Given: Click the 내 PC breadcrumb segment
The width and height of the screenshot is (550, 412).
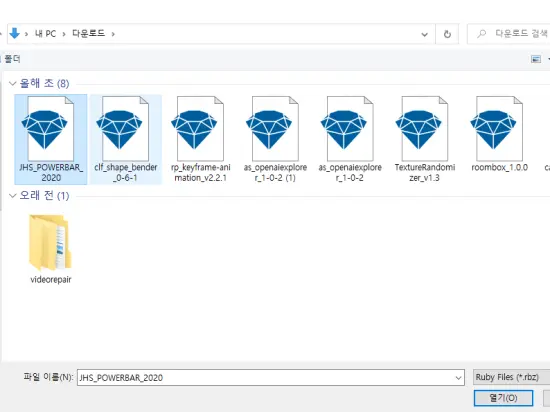Looking at the screenshot, I should click(45, 34).
